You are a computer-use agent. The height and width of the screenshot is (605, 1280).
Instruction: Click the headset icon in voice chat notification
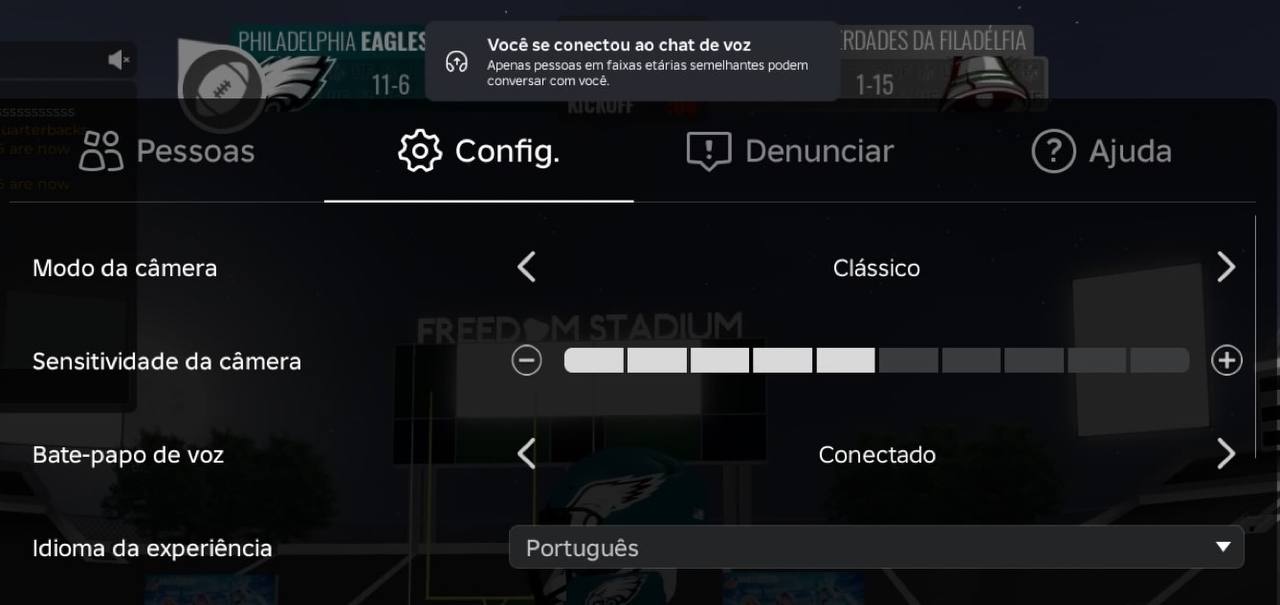[x=457, y=62]
